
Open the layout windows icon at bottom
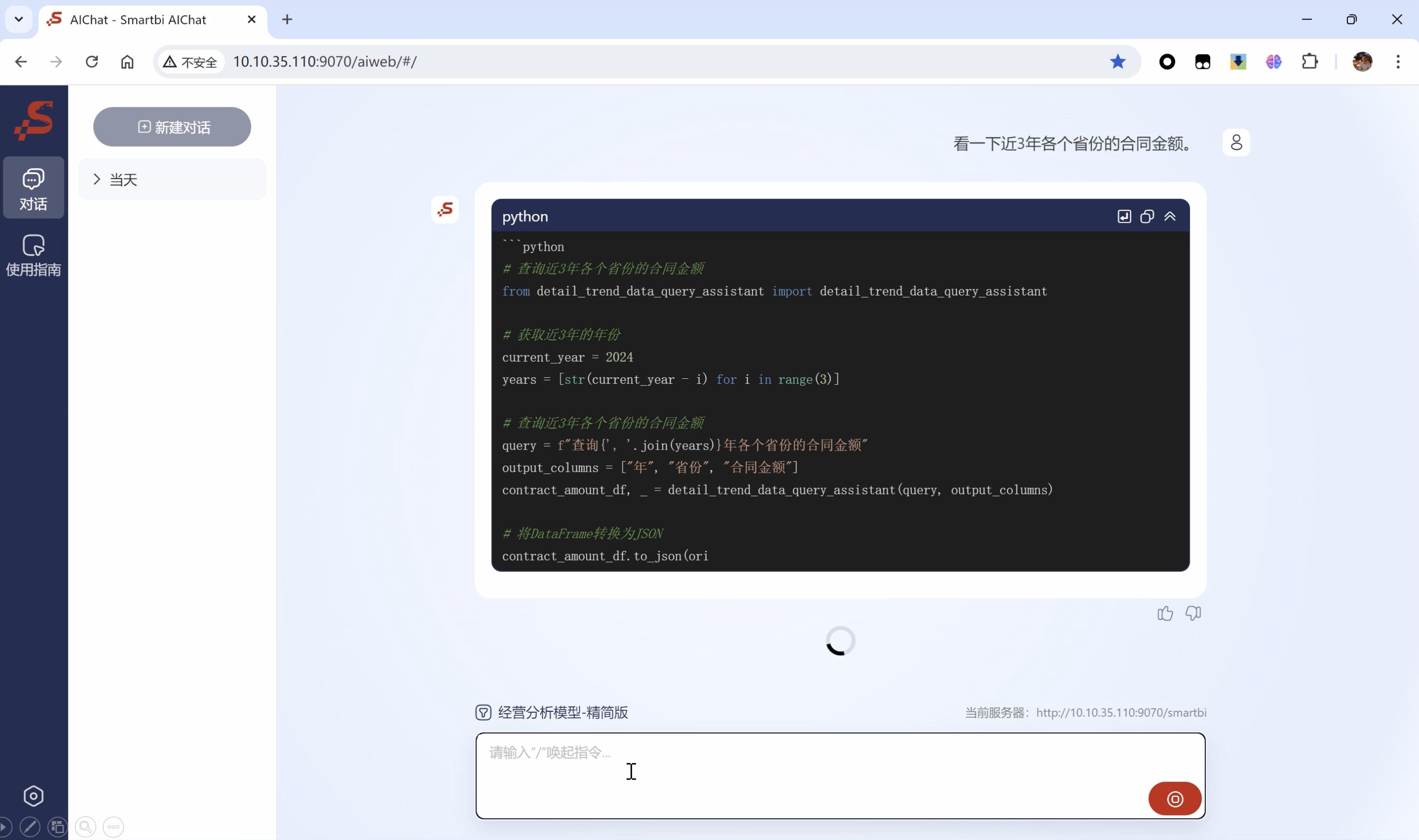tap(58, 827)
